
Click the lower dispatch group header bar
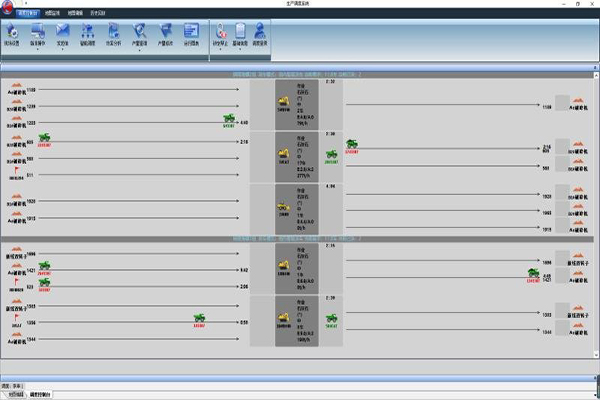[297, 239]
